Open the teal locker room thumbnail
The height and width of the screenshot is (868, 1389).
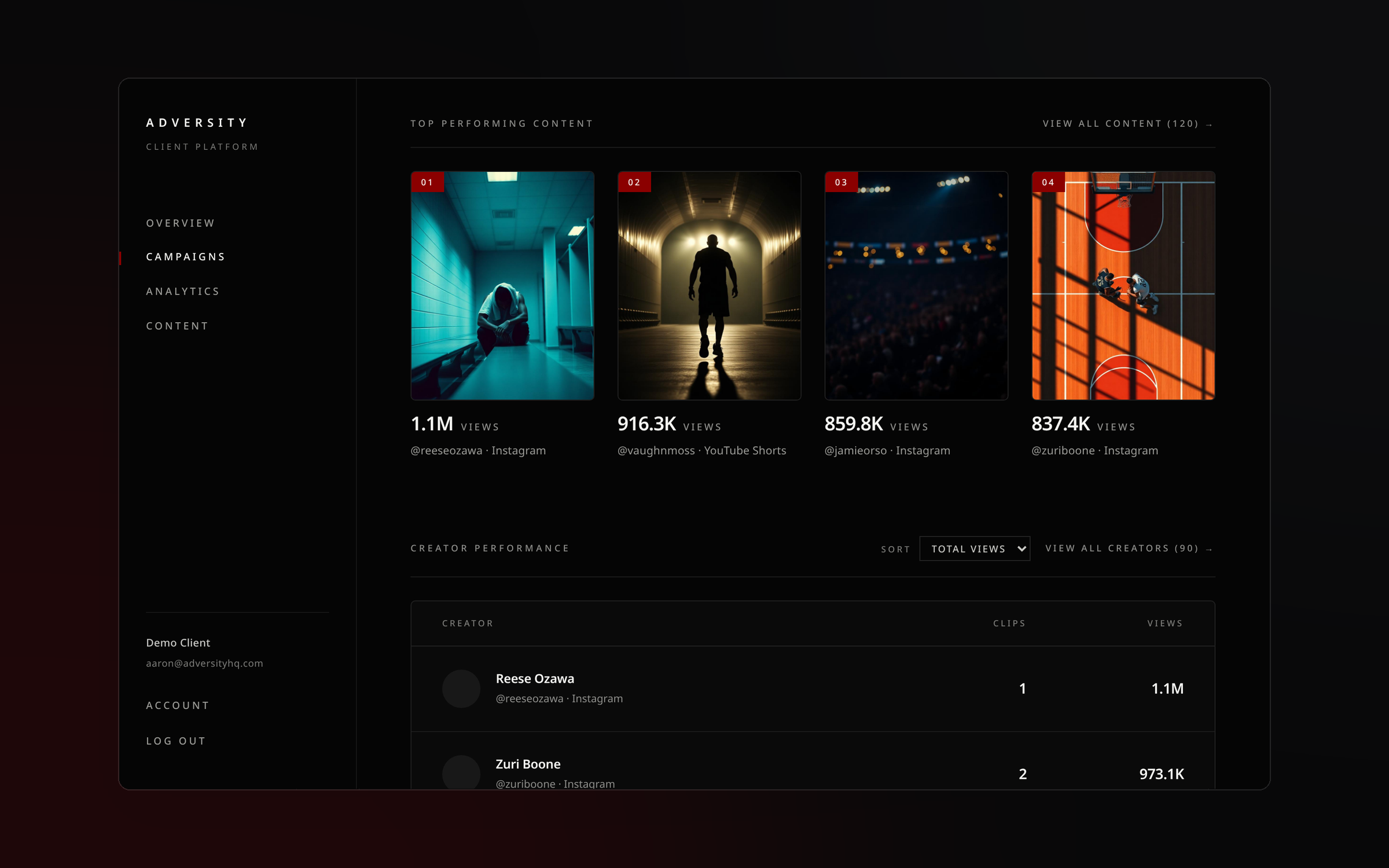pos(502,285)
